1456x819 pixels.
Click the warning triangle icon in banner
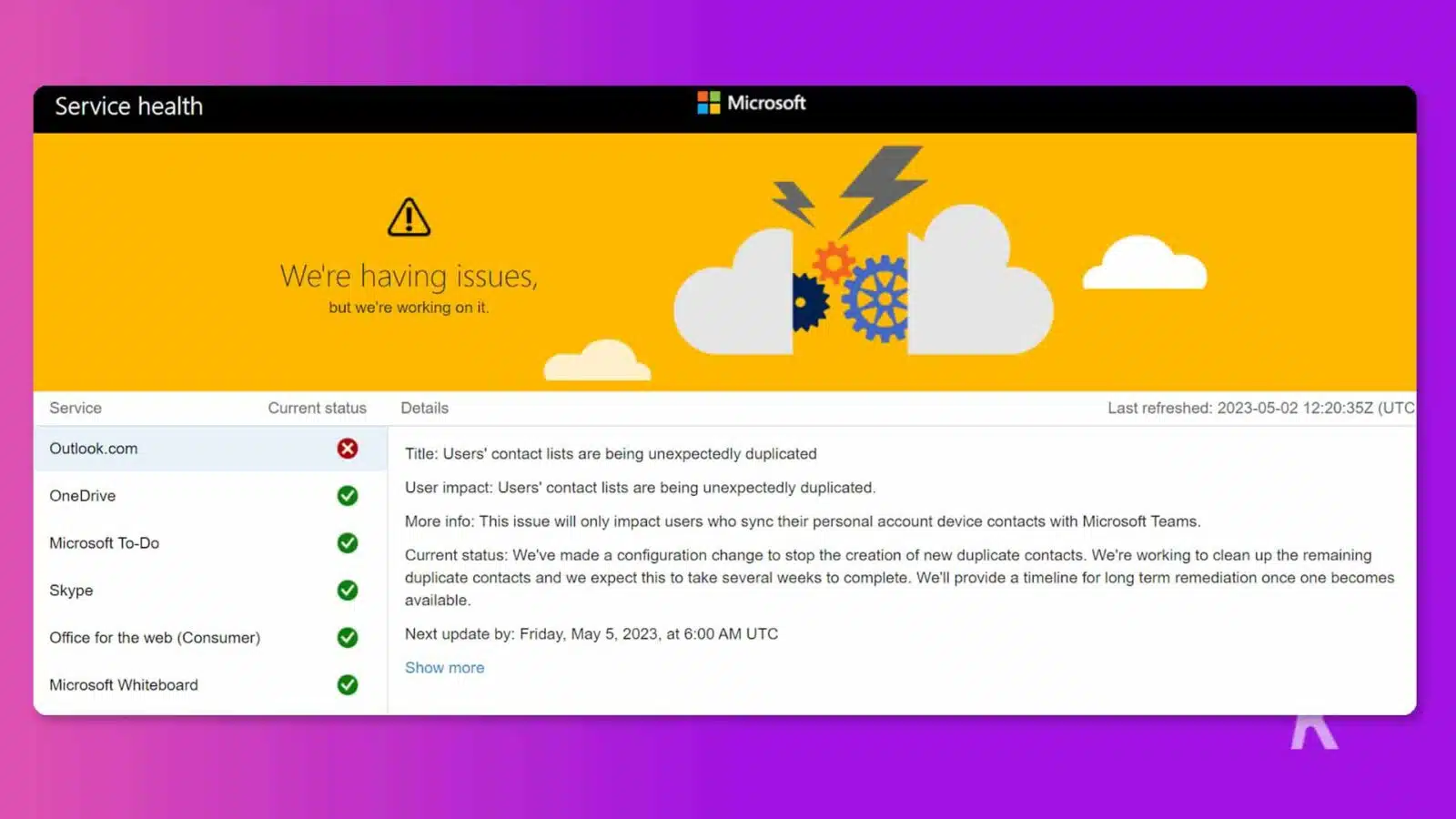409,217
